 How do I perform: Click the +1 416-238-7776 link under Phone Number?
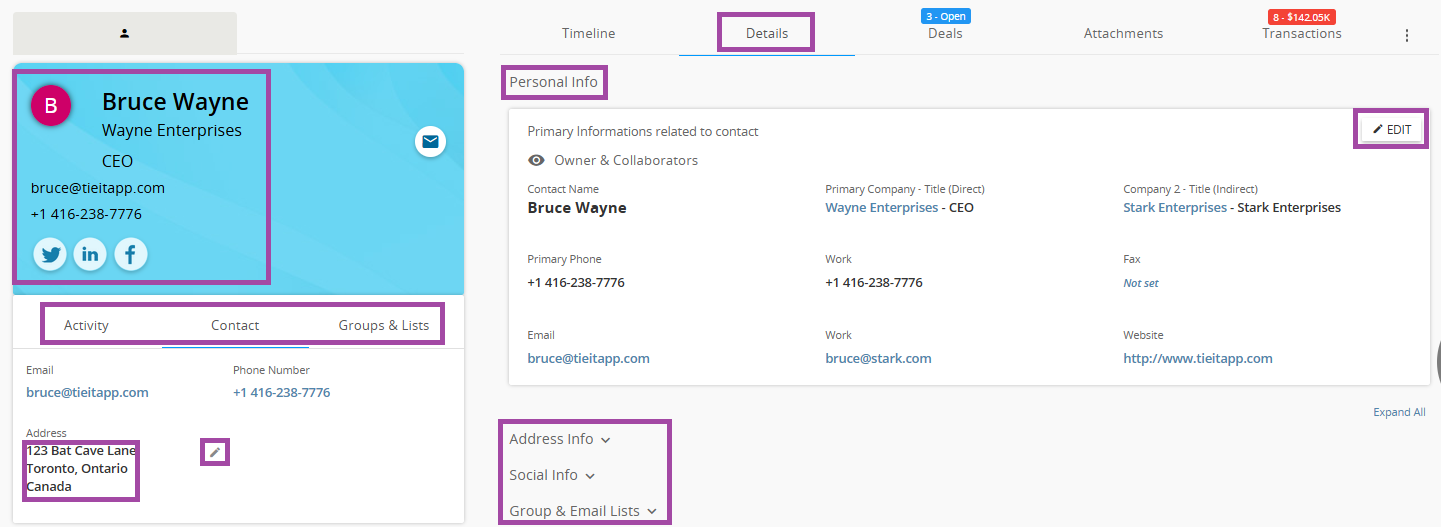coord(282,392)
